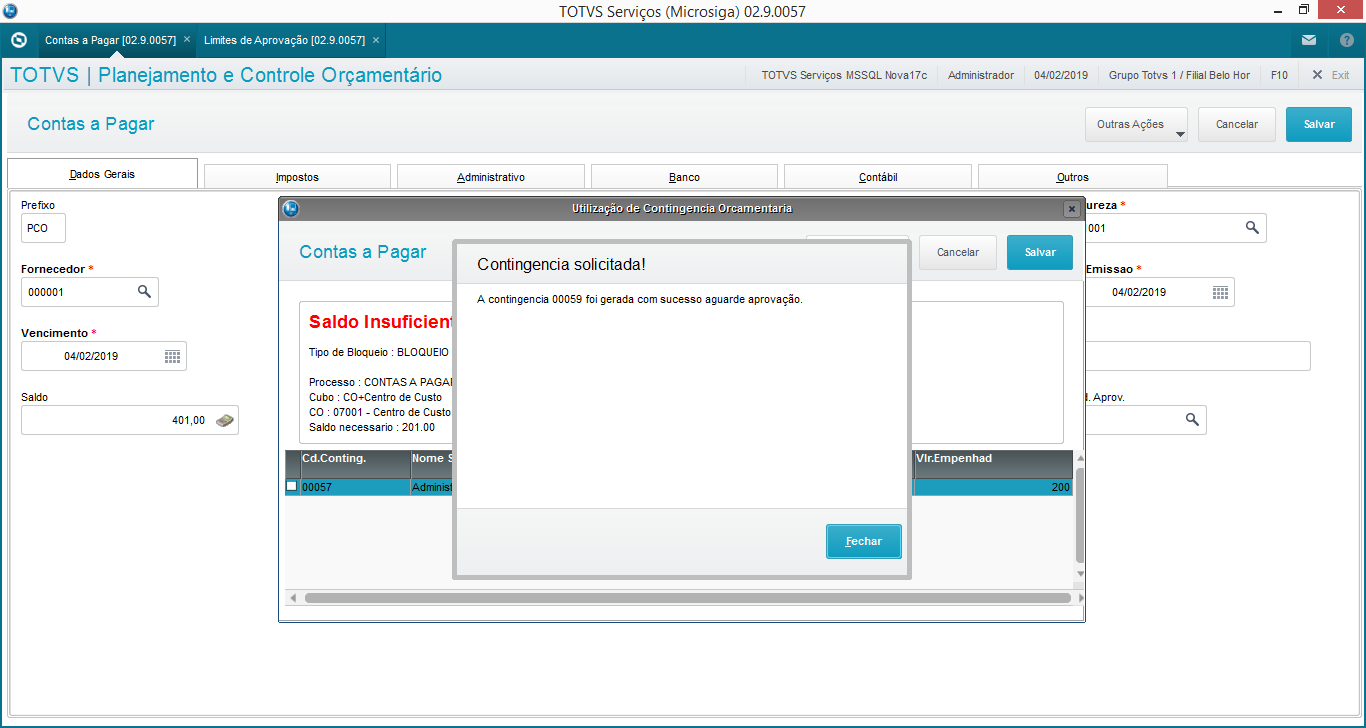Screen dimensions: 1366x728
Task: Click the 'Cubo : CO+Centro de Custo' line
Action: coord(375,397)
